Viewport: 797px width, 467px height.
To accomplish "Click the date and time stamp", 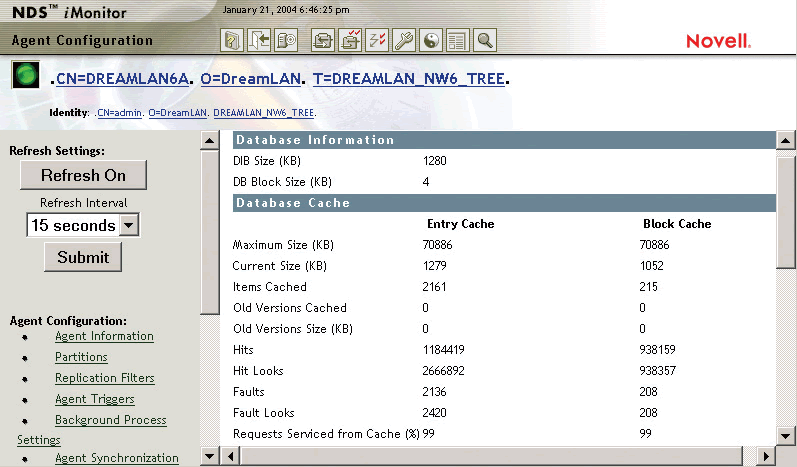I will (286, 10).
